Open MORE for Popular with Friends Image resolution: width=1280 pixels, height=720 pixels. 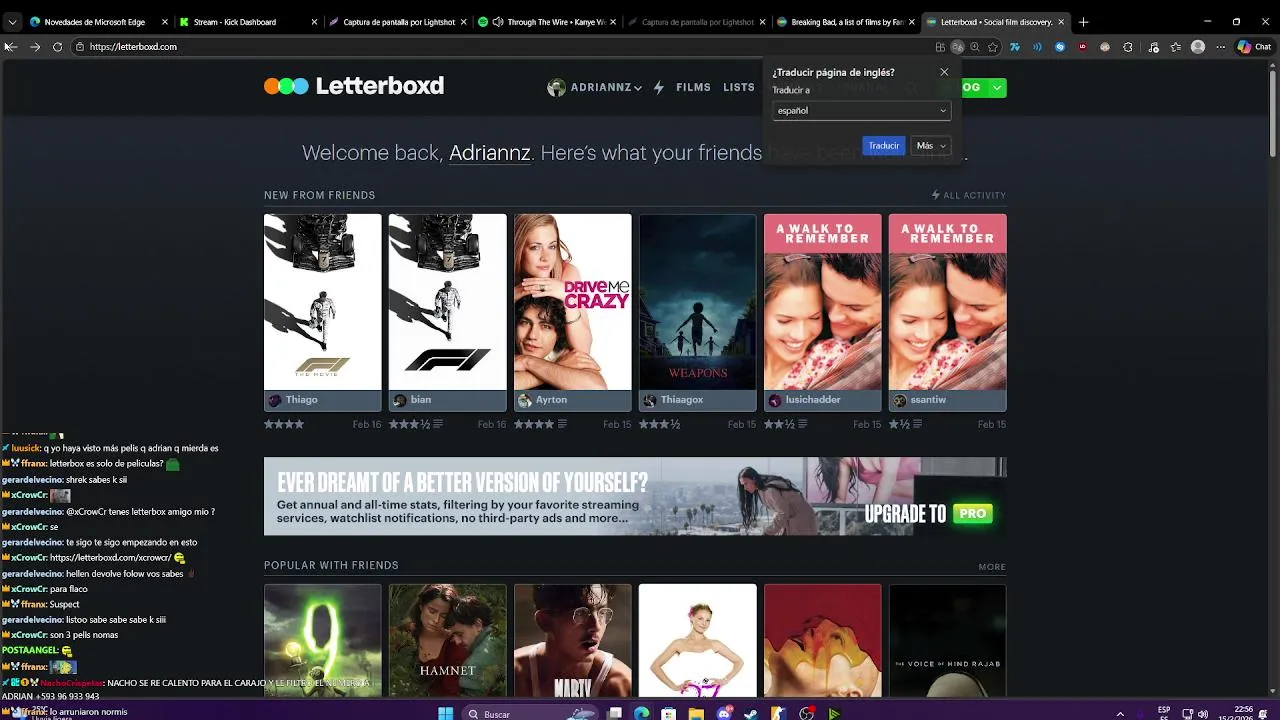(992, 567)
